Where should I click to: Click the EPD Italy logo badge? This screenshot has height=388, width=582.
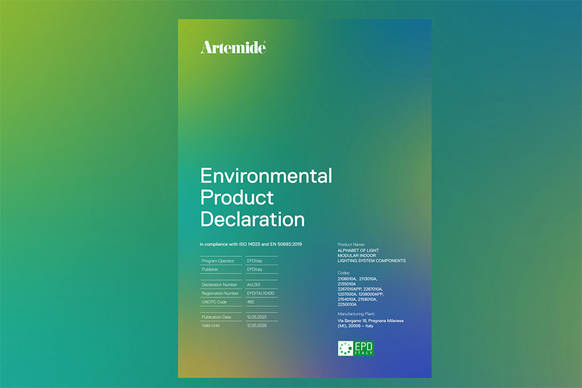click(x=356, y=349)
